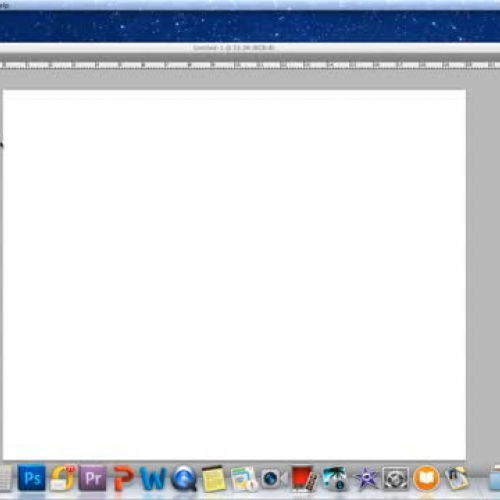Open the orange iBooks app
The height and width of the screenshot is (500, 500).
point(426,479)
